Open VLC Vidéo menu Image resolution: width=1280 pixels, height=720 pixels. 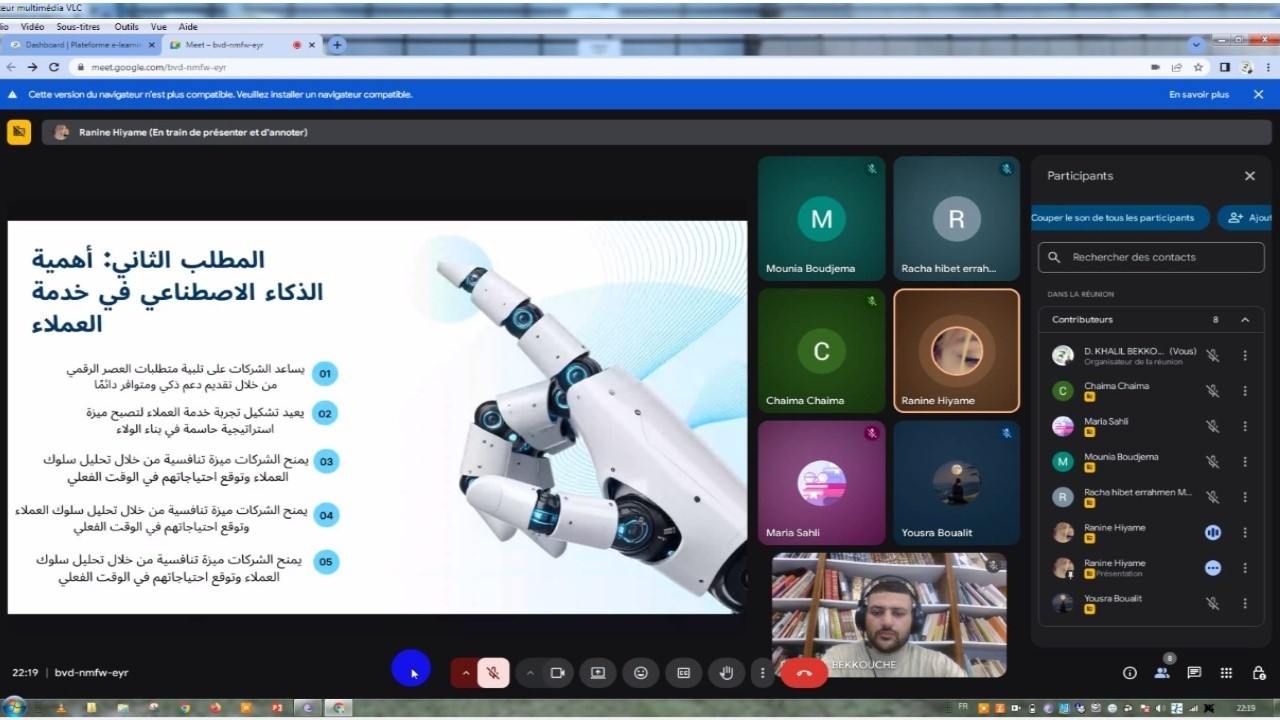[x=32, y=27]
